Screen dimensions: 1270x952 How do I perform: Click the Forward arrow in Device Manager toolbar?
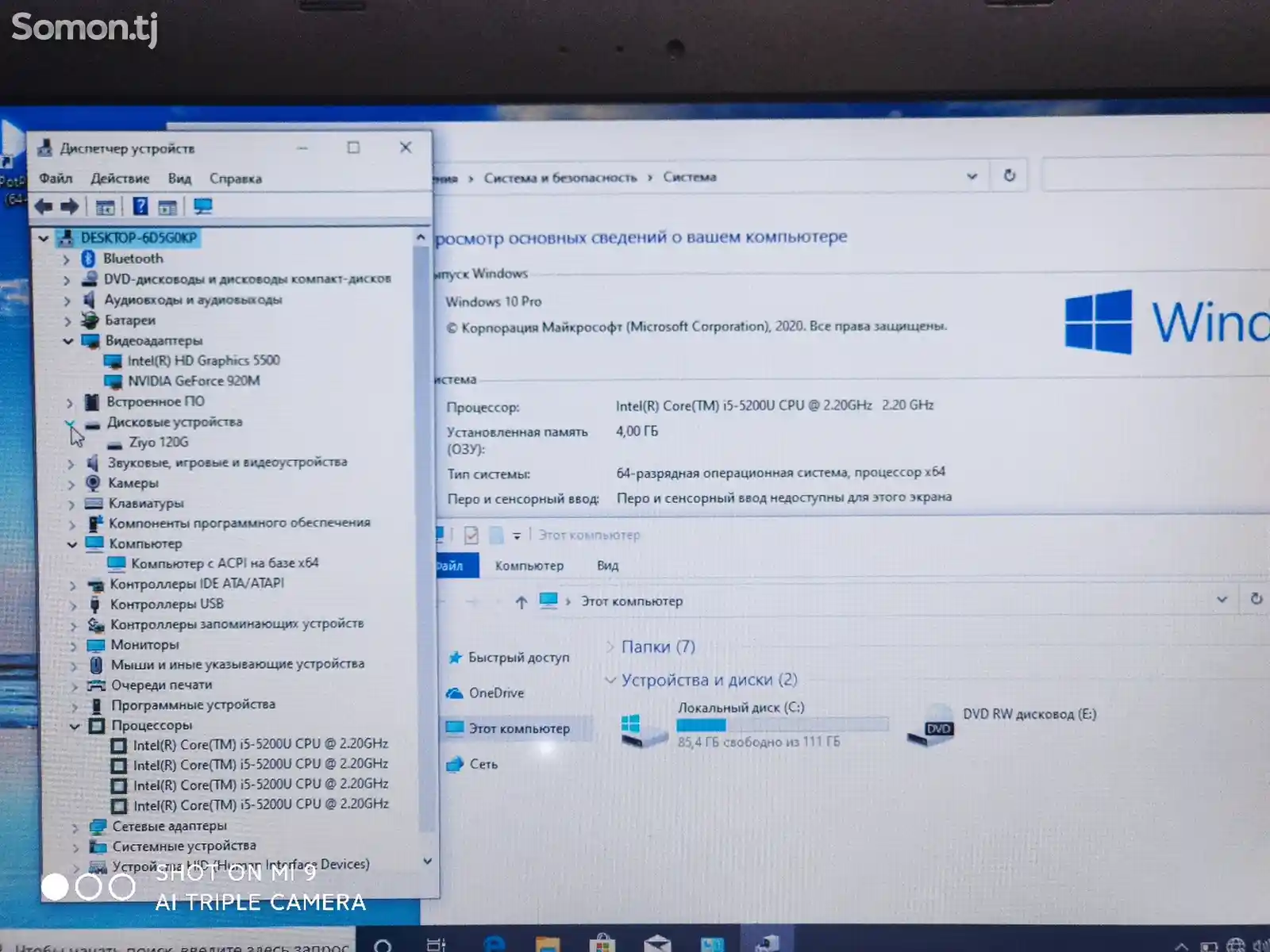click(x=70, y=207)
